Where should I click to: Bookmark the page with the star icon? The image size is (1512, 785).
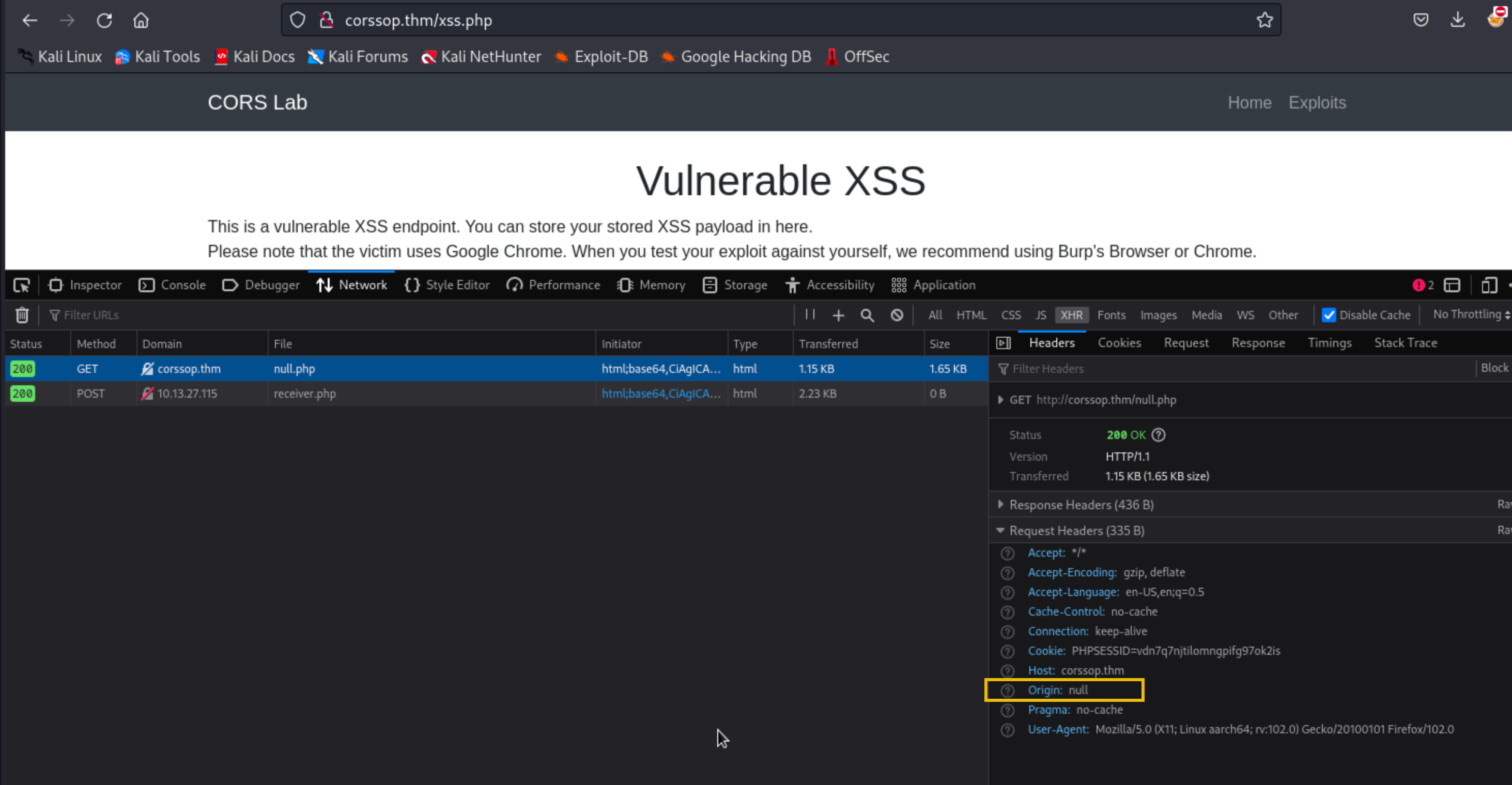click(1264, 21)
